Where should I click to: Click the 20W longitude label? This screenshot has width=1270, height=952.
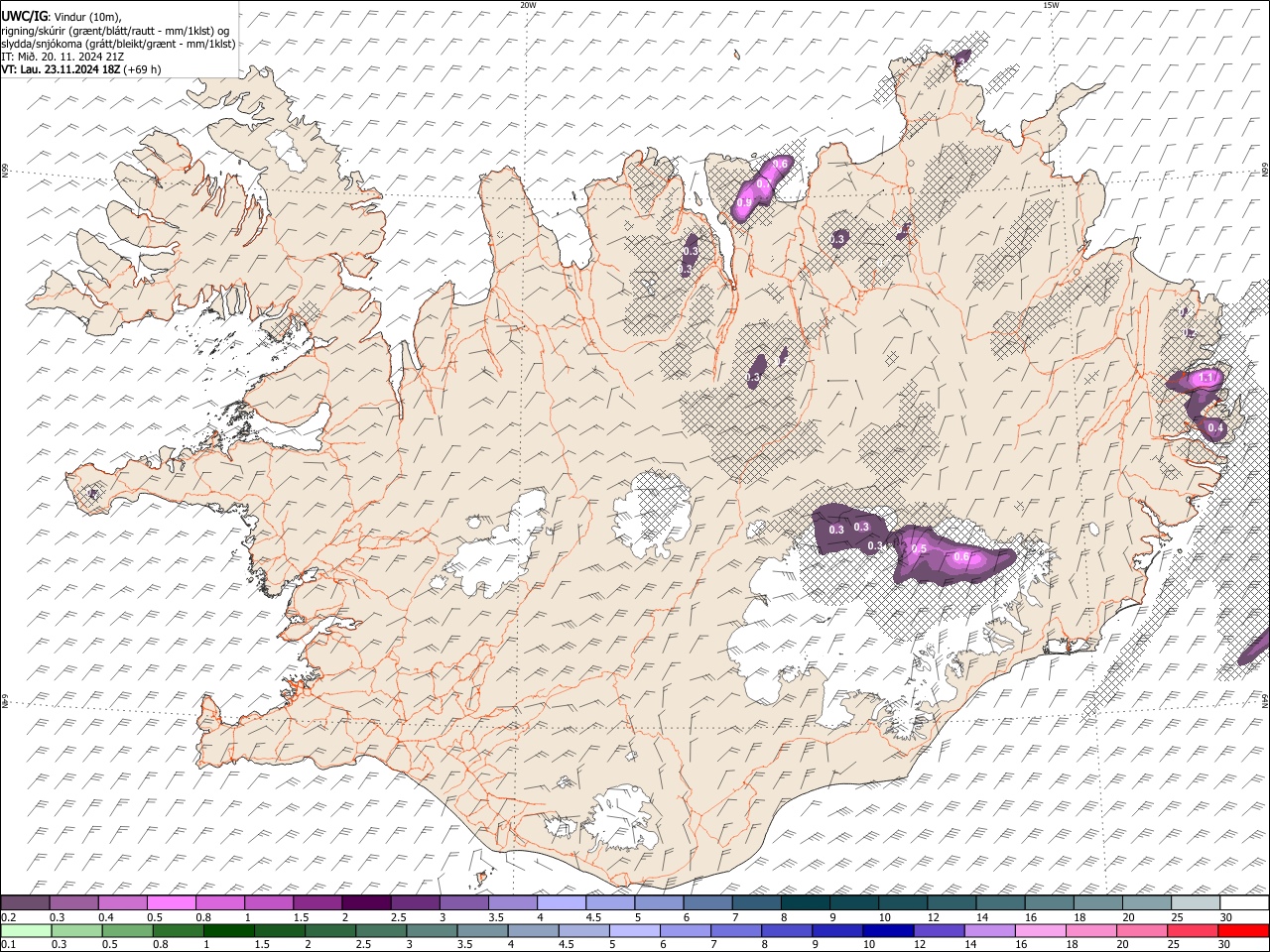[528, 5]
